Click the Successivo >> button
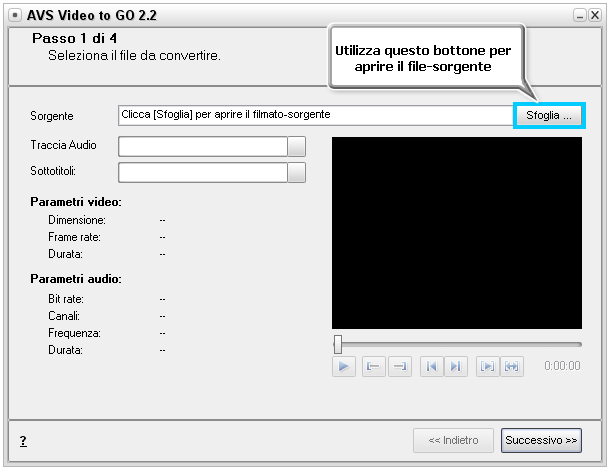 pyautogui.click(x=541, y=440)
